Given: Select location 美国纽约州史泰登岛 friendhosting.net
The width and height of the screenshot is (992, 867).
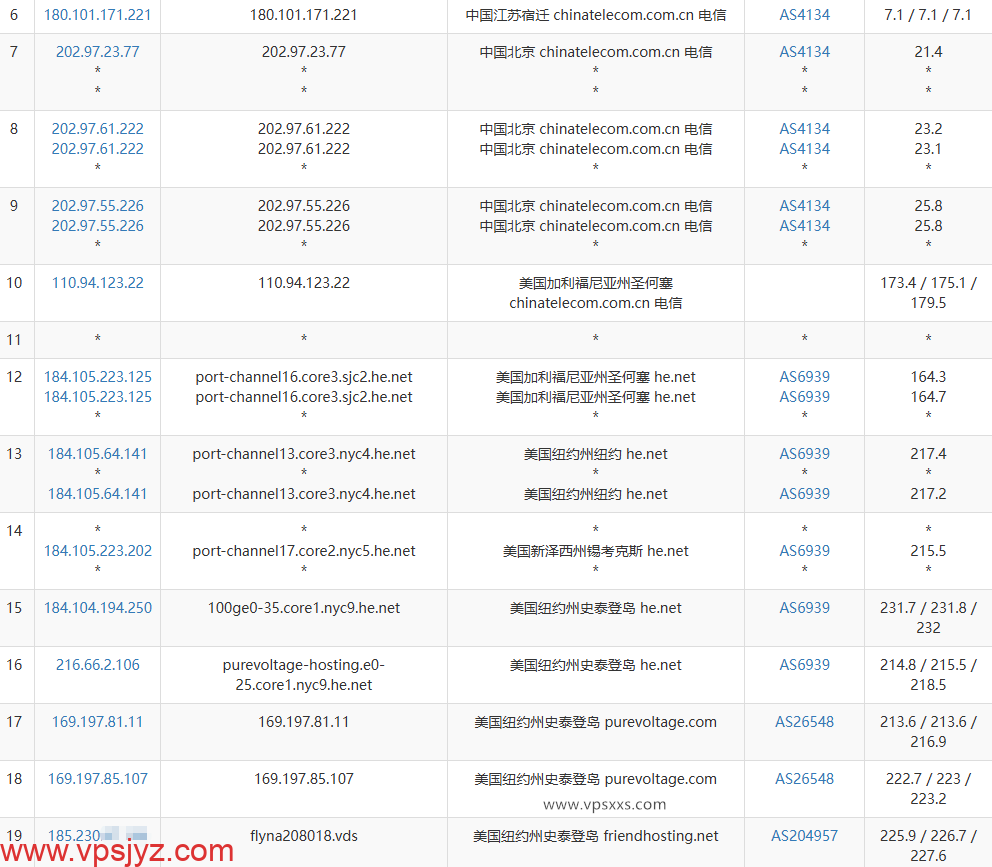Looking at the screenshot, I should click(x=595, y=835).
